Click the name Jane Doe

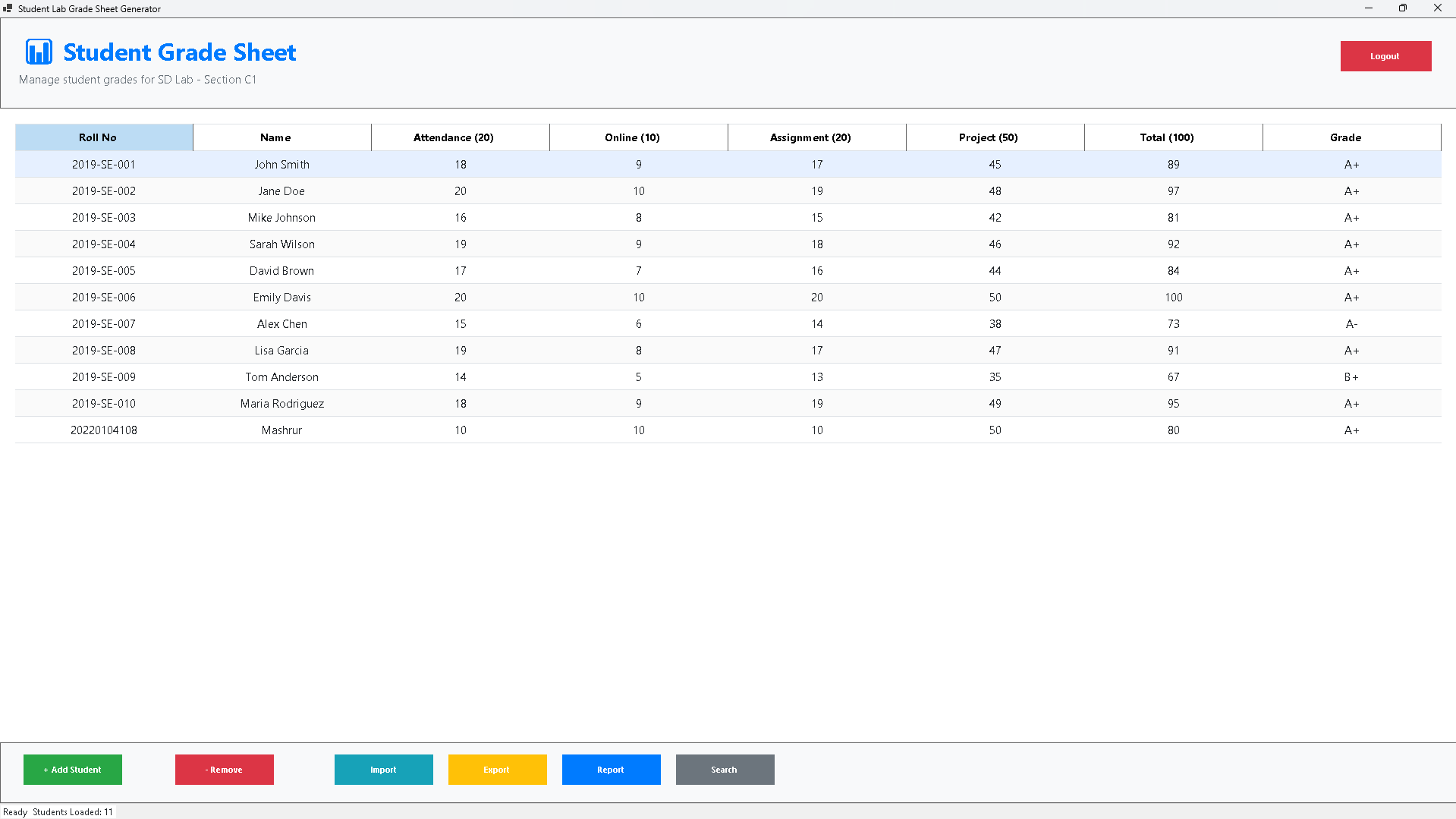[x=281, y=191]
